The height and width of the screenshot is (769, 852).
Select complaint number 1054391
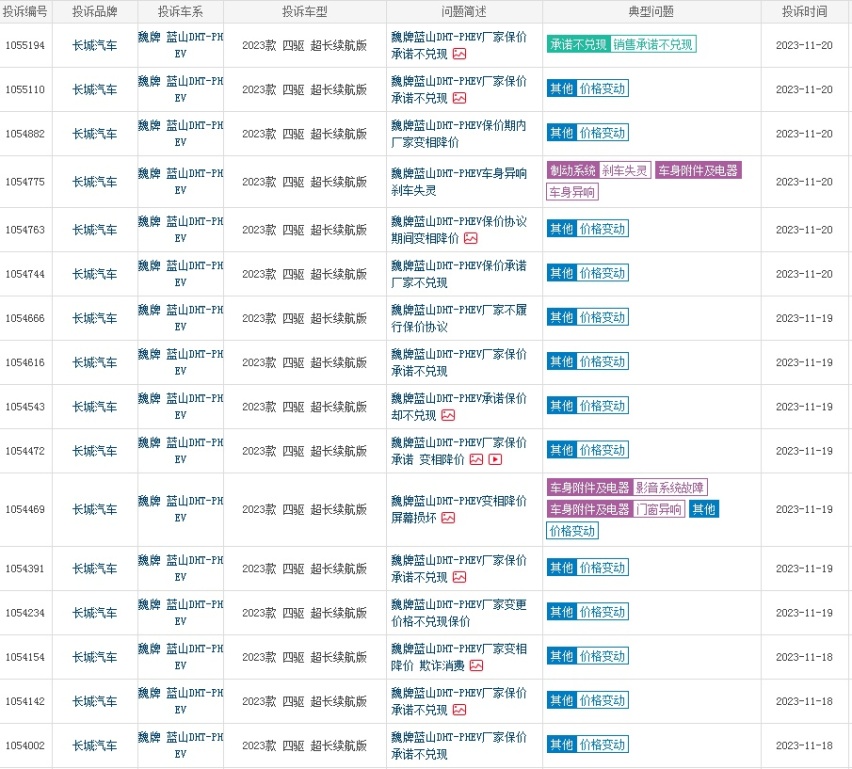click(x=25, y=568)
